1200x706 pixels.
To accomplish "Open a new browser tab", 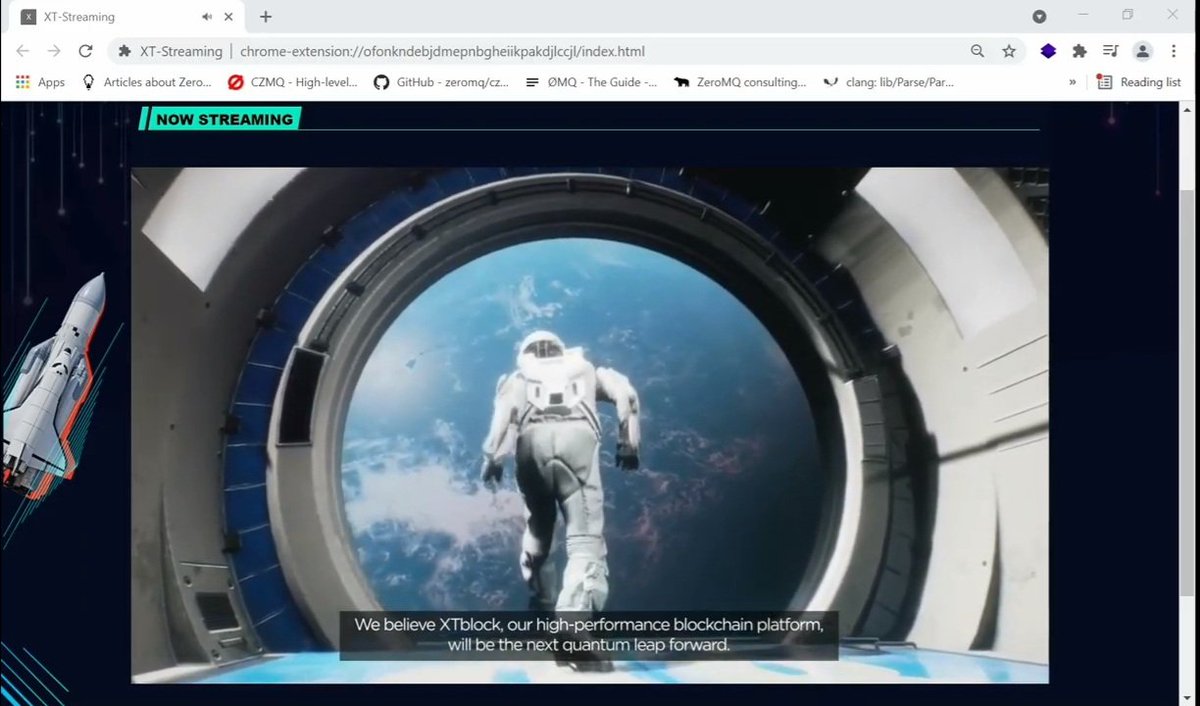I will coord(265,17).
